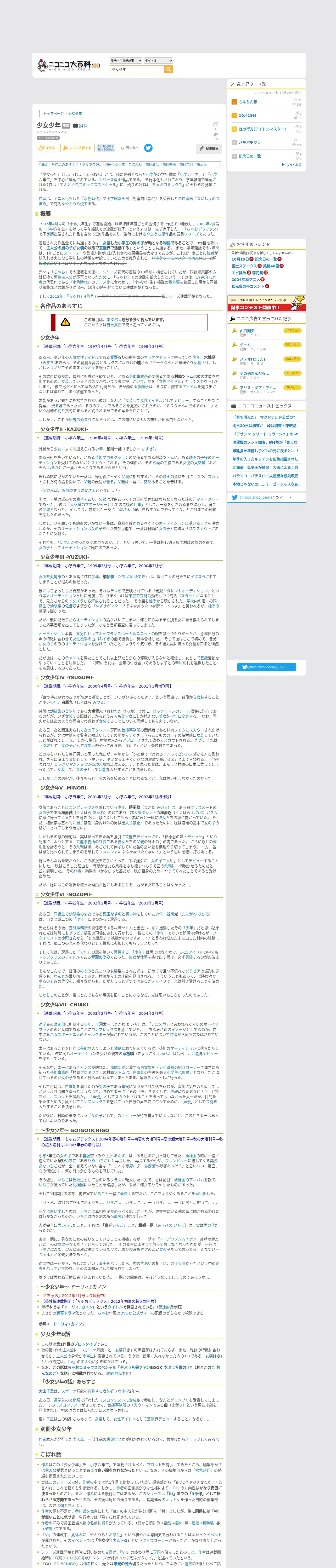Focus the search field containing 少女少年
This screenshot has width=336, height=1568.
[137, 70]
